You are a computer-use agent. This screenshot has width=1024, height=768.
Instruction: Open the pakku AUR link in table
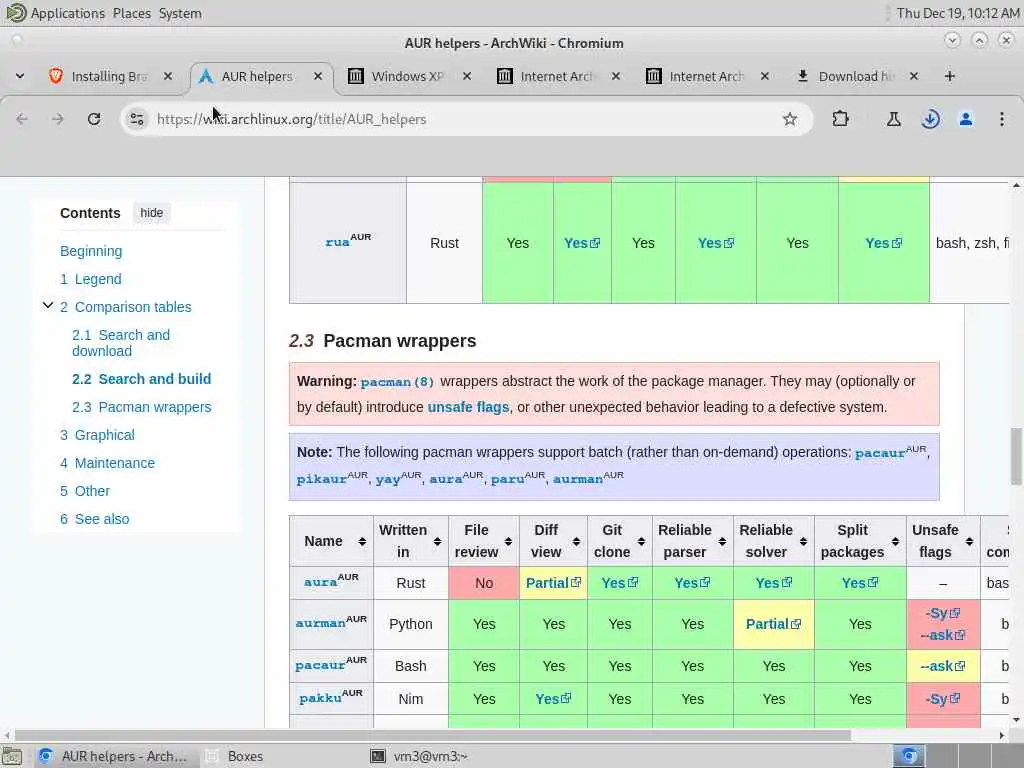click(x=320, y=698)
